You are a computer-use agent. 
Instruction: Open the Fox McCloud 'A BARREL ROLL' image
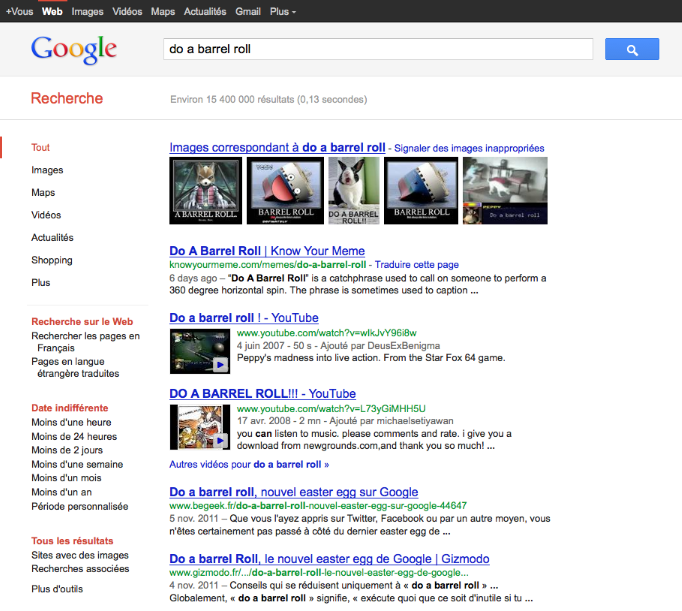(206, 191)
